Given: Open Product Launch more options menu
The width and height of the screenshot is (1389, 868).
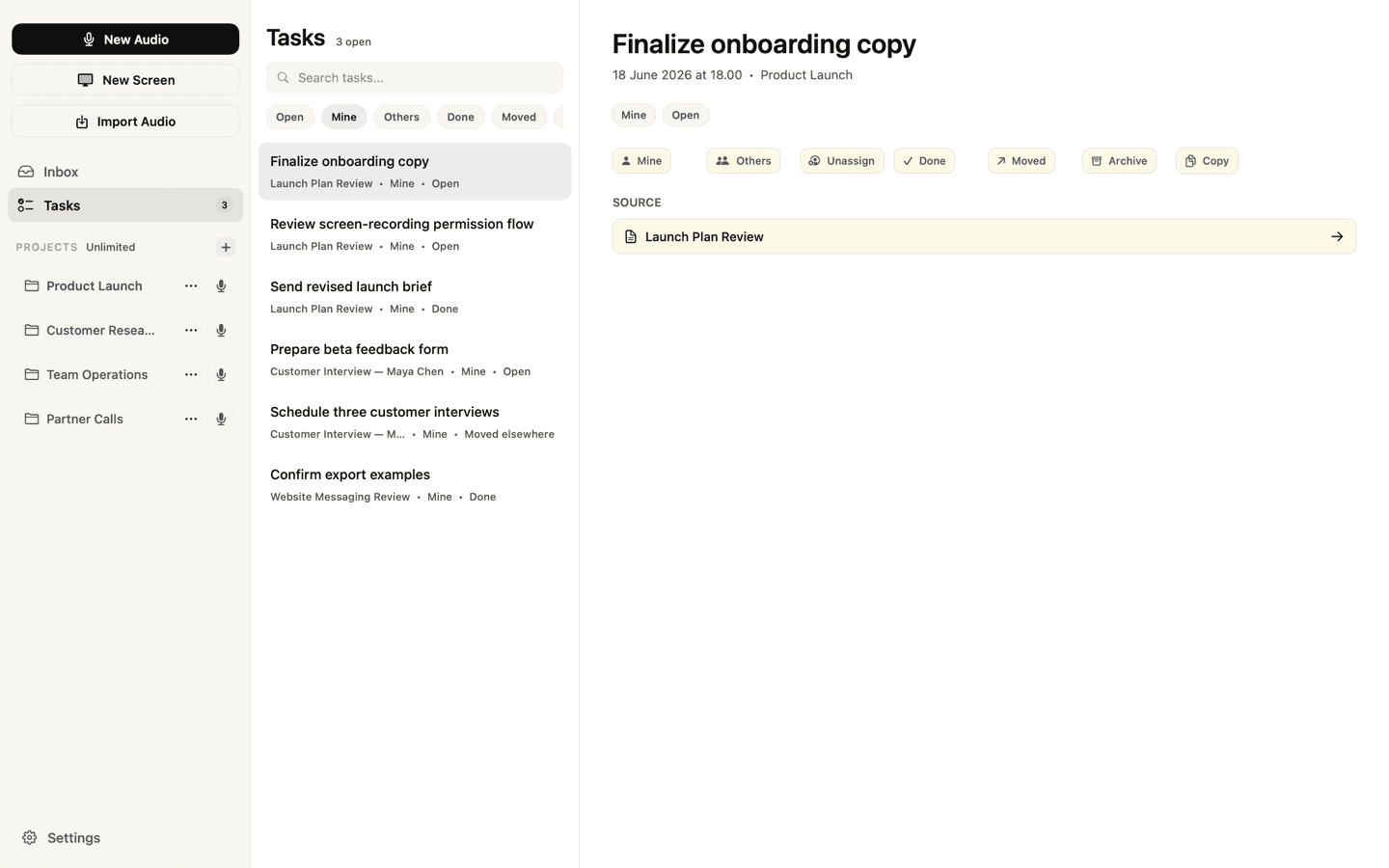Looking at the screenshot, I should 191,285.
